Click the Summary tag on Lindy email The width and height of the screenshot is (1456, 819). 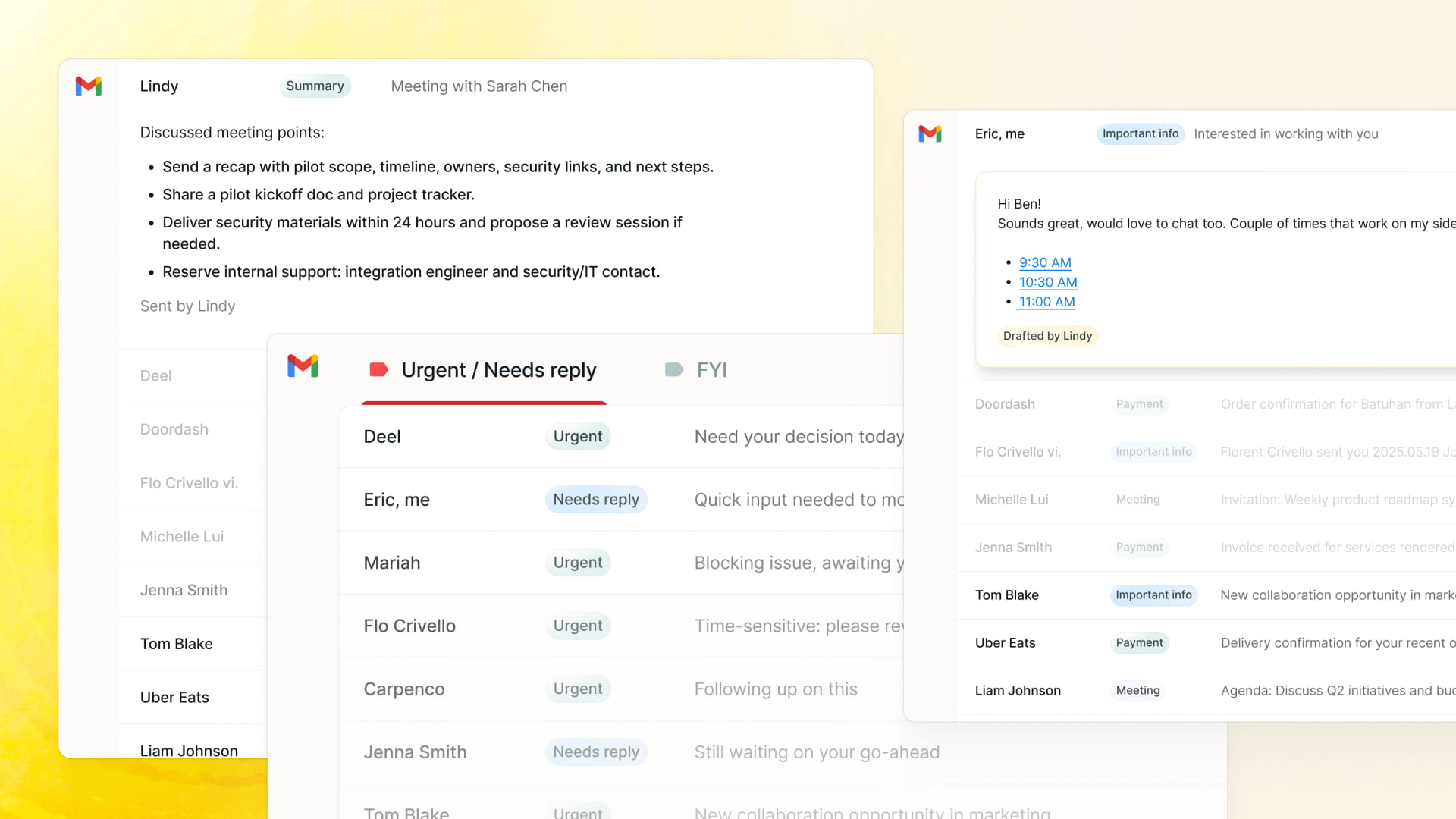(315, 86)
